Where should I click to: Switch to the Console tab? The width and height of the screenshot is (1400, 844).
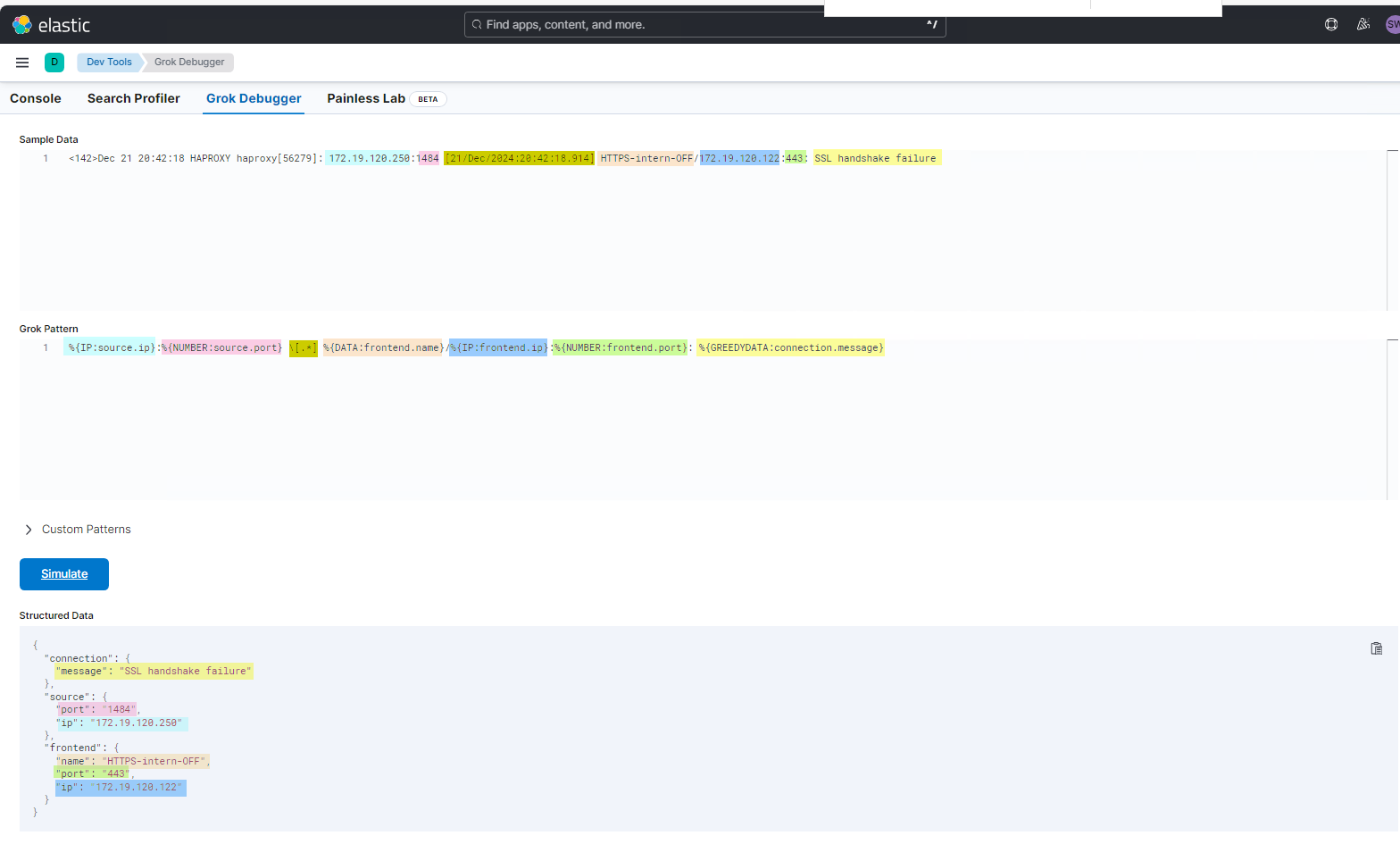pos(36,98)
